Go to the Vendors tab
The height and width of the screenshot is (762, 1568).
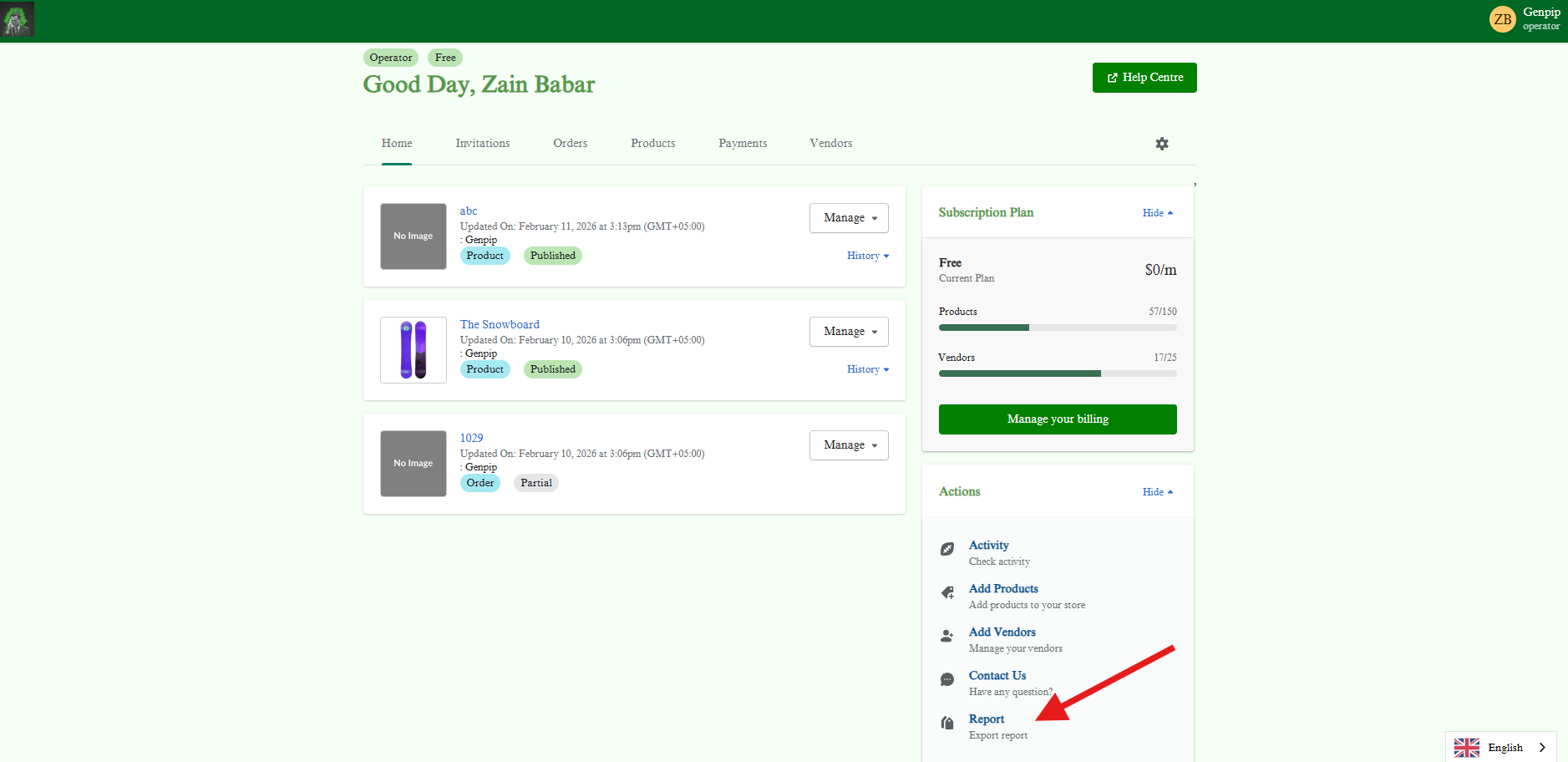(x=830, y=144)
